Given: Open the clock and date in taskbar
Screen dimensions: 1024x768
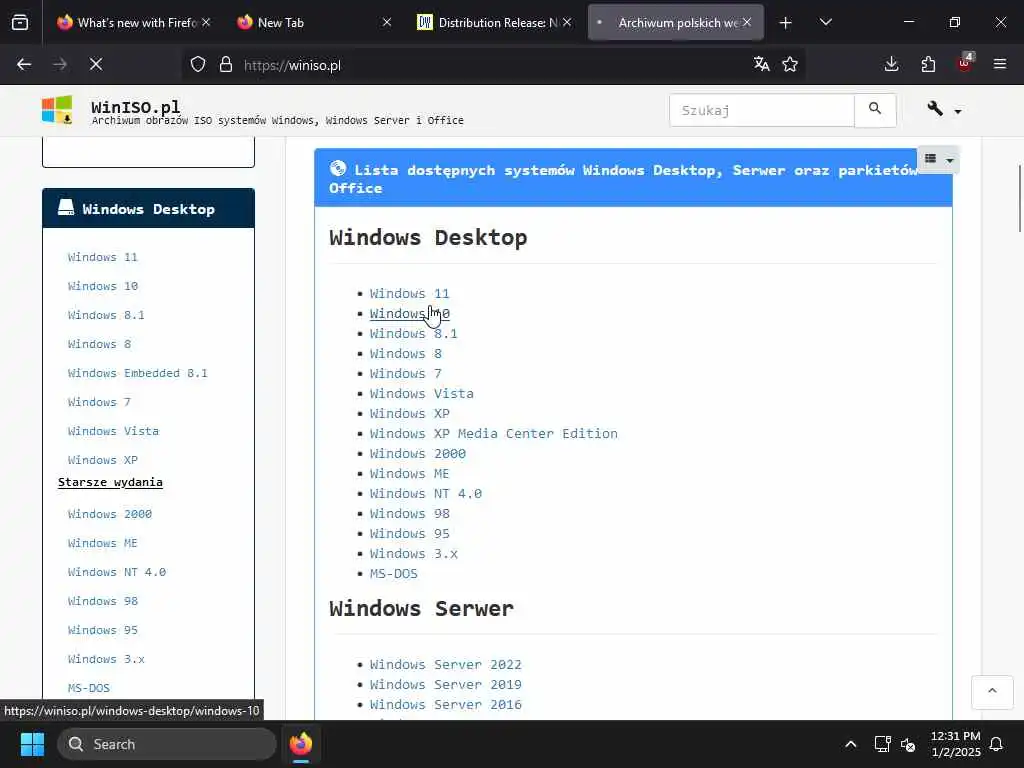Looking at the screenshot, I should 955,744.
